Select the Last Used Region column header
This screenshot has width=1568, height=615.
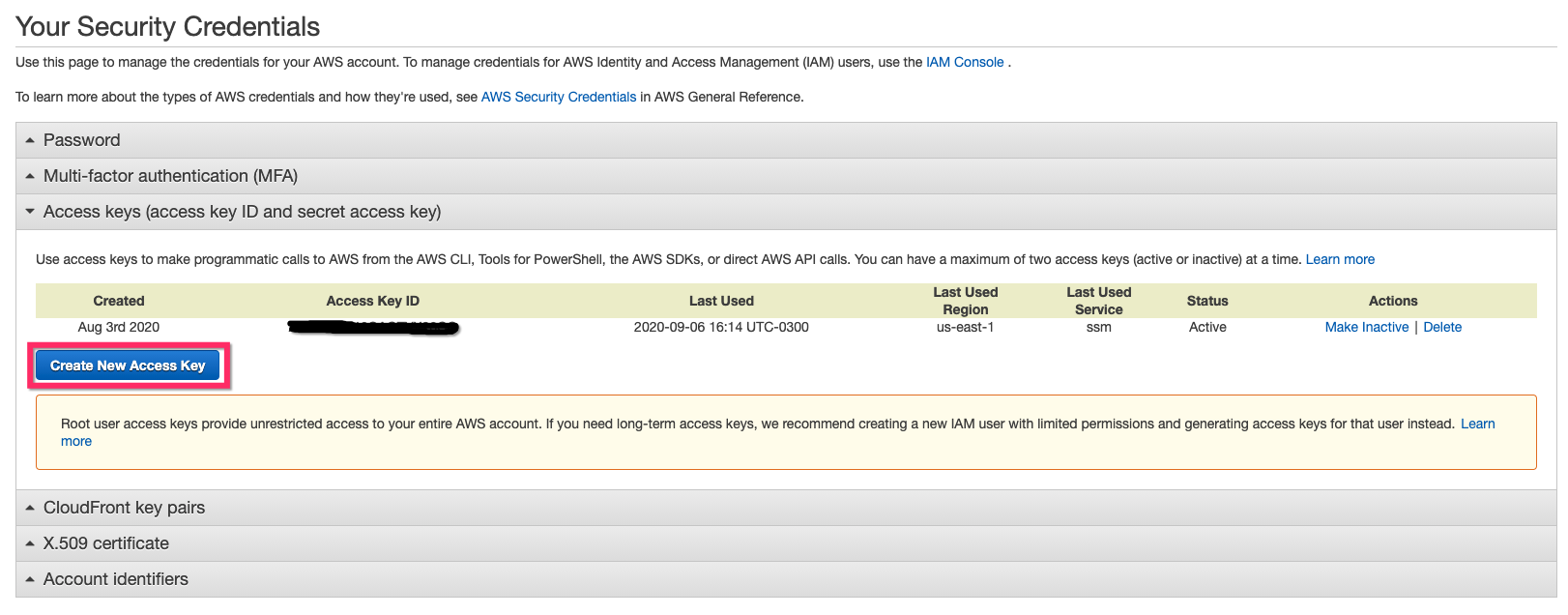(966, 301)
